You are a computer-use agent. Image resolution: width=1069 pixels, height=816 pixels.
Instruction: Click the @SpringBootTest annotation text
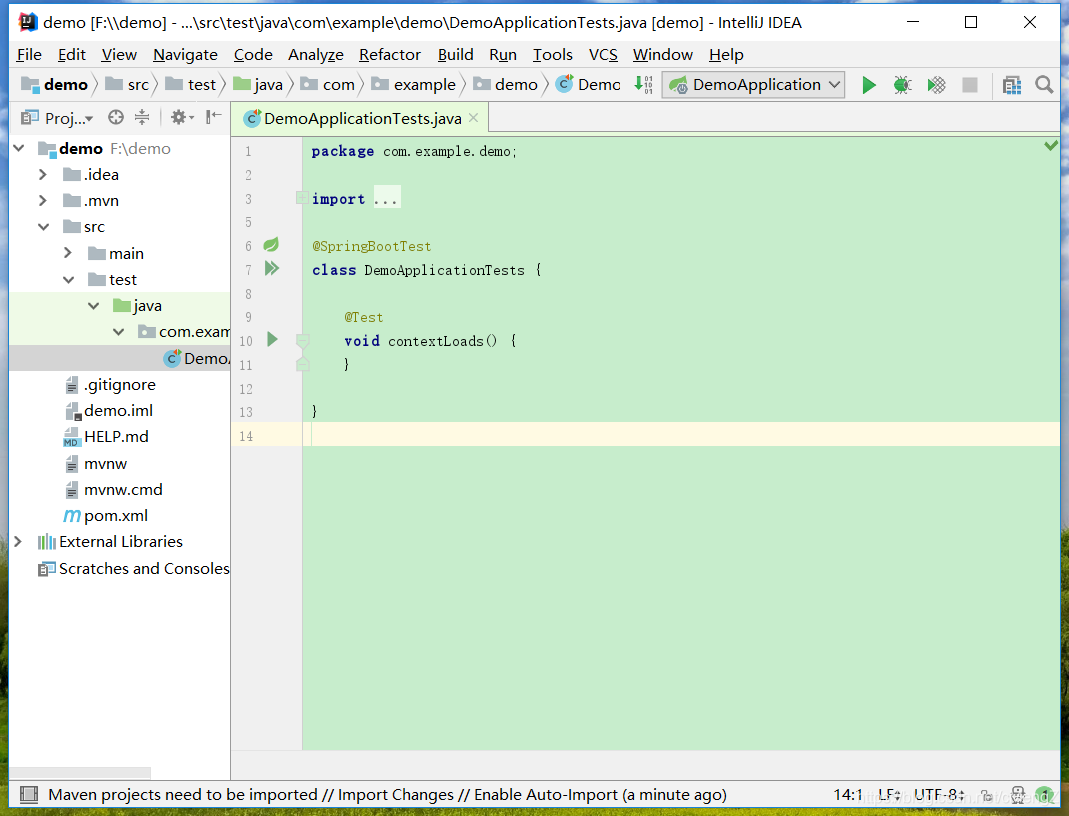point(372,246)
